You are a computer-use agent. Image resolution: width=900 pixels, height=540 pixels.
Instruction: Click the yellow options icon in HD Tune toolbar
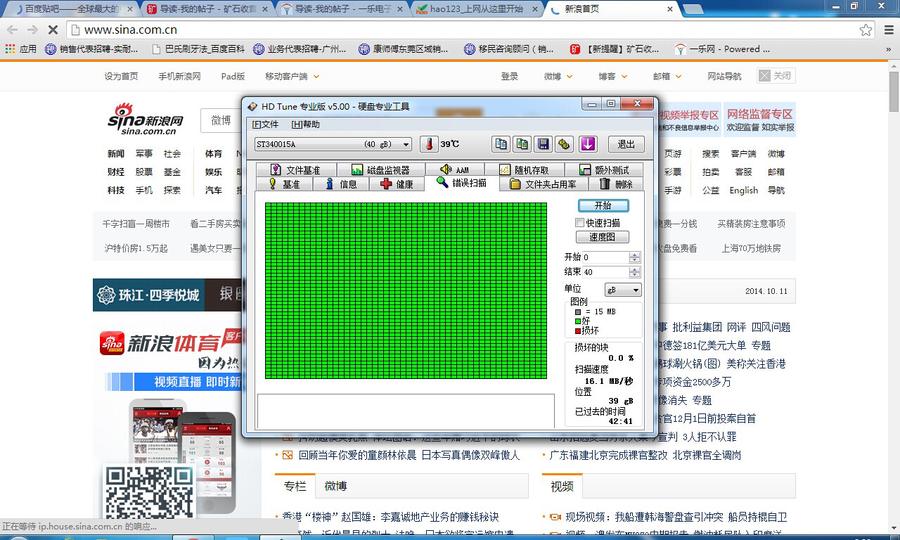[x=565, y=144]
